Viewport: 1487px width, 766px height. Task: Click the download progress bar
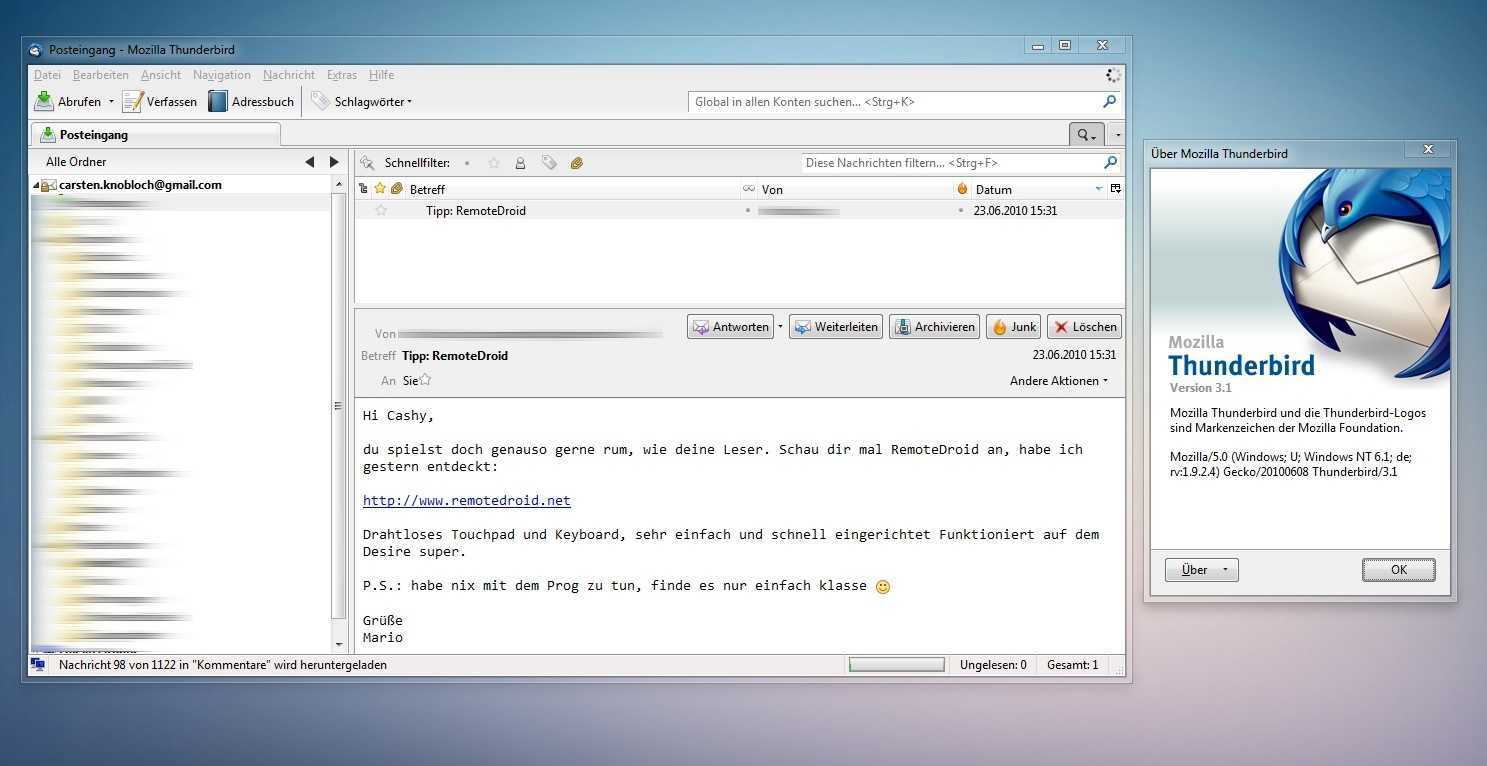(x=897, y=665)
